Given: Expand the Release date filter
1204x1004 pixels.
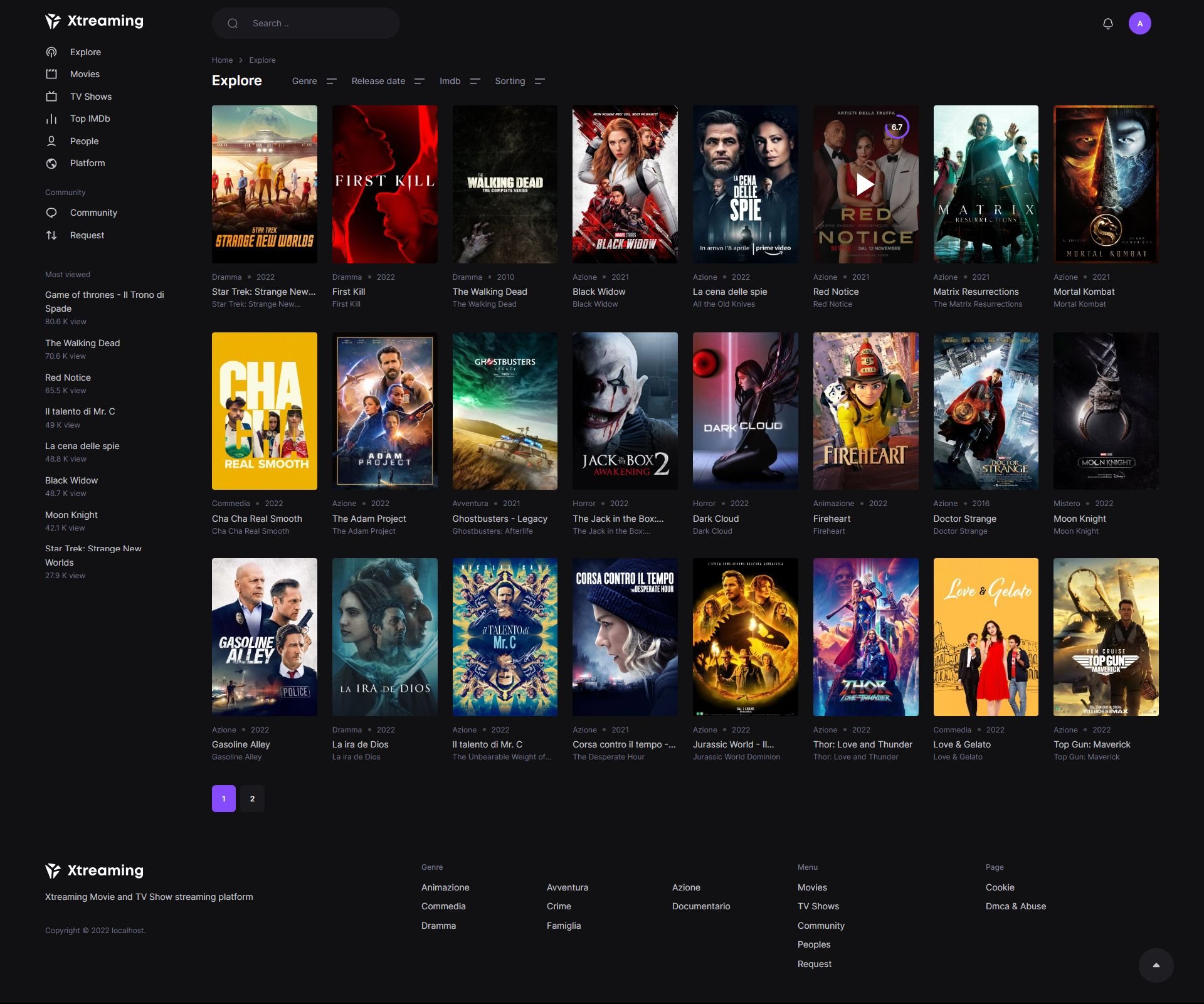Looking at the screenshot, I should (388, 81).
